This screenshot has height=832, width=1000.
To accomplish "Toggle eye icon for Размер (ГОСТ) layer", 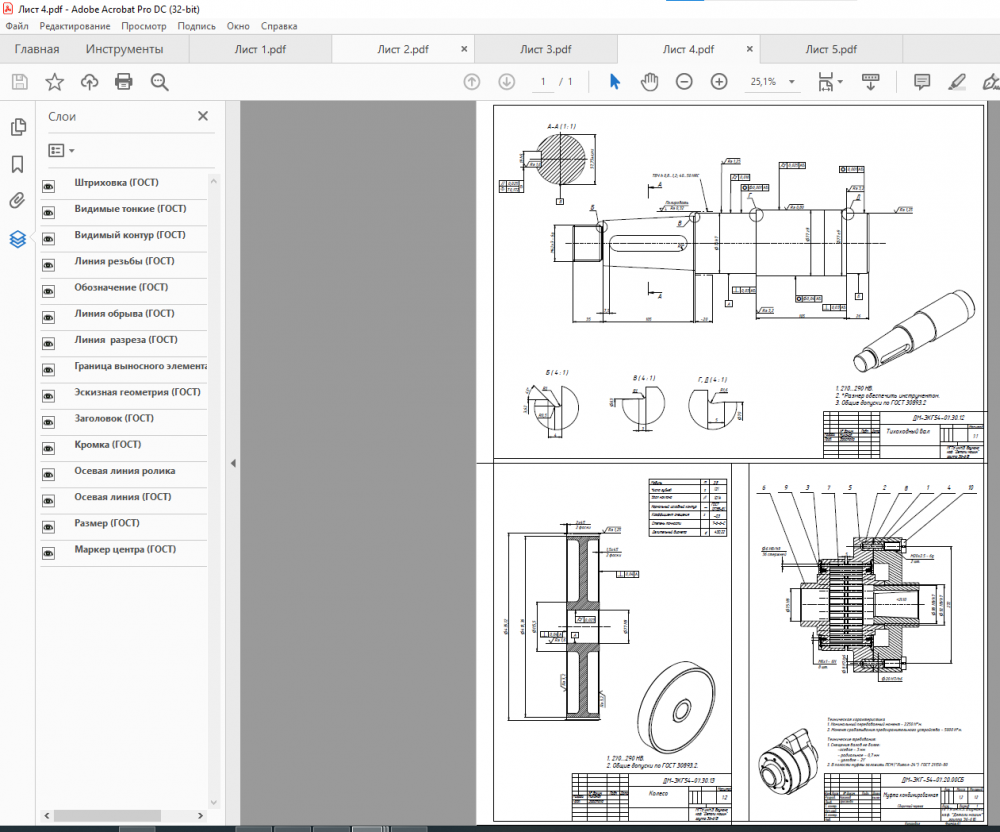I will (x=48, y=526).
